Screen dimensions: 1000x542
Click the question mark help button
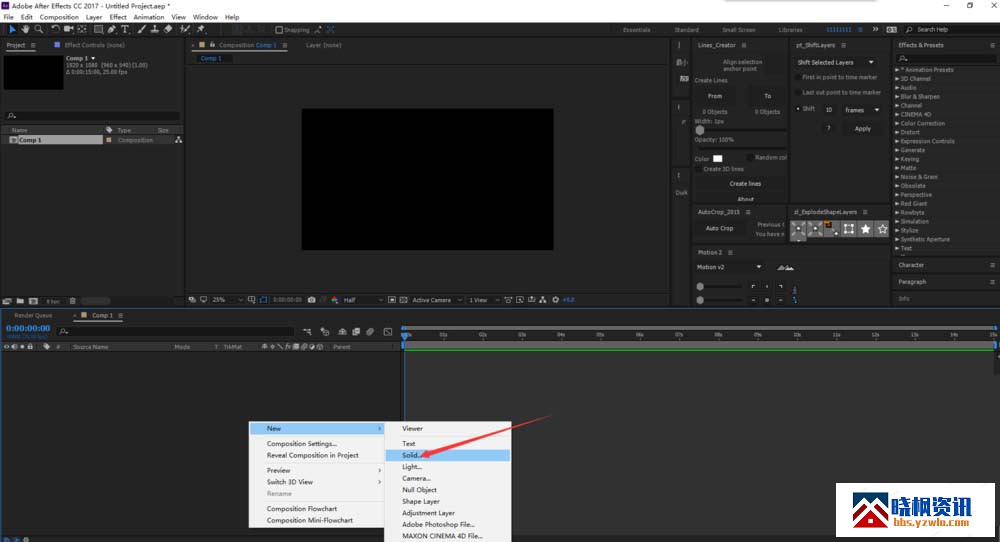[828, 129]
